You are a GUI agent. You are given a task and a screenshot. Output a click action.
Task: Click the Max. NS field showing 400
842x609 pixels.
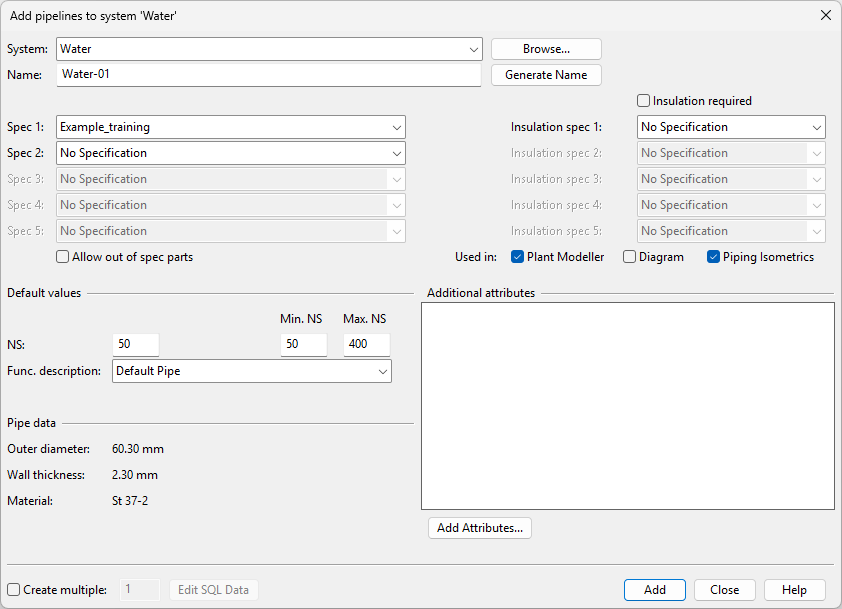[x=366, y=345]
